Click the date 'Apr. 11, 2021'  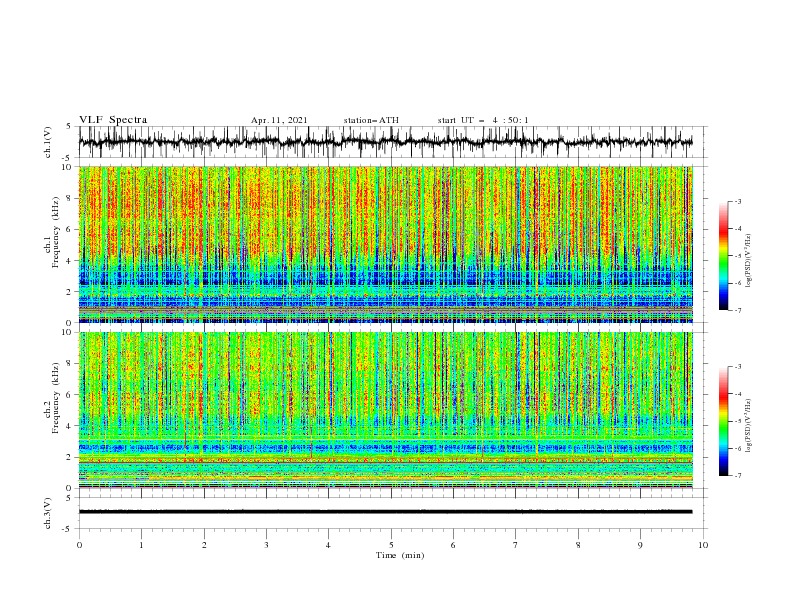click(x=279, y=120)
